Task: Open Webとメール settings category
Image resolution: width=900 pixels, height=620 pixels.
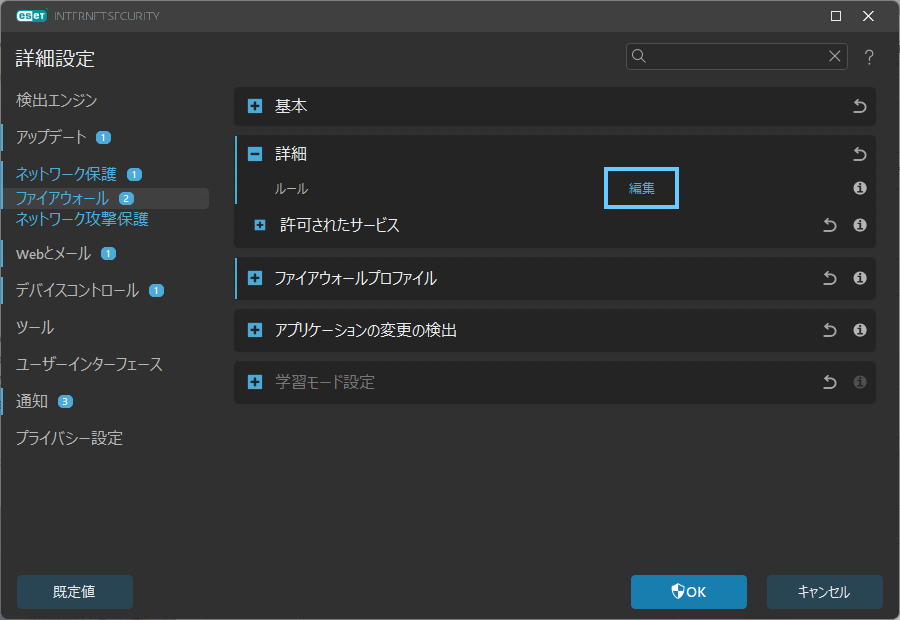Action: (x=53, y=254)
